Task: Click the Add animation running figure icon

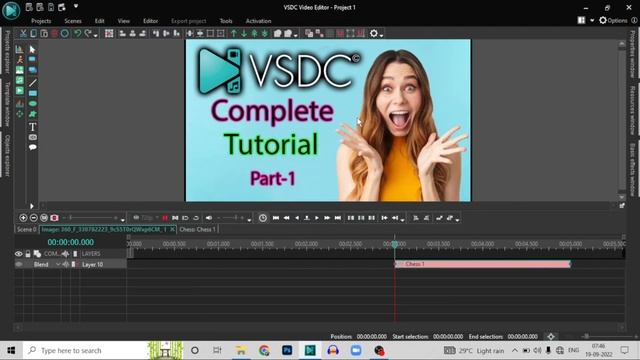Action: pos(20,60)
